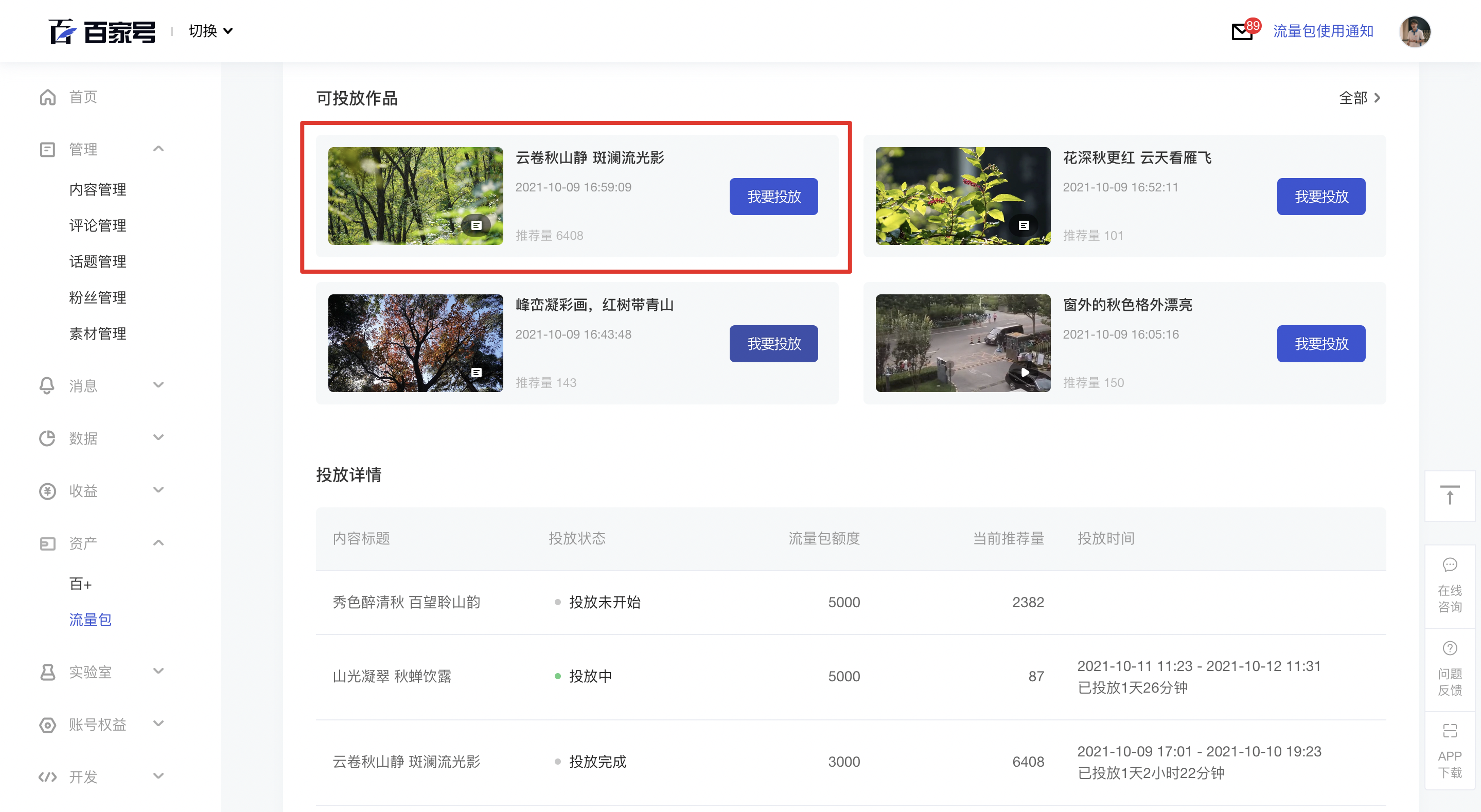Screen dimensions: 1481x812
Task: Collapse the 资产 menu chevron
Action: [x=158, y=543]
